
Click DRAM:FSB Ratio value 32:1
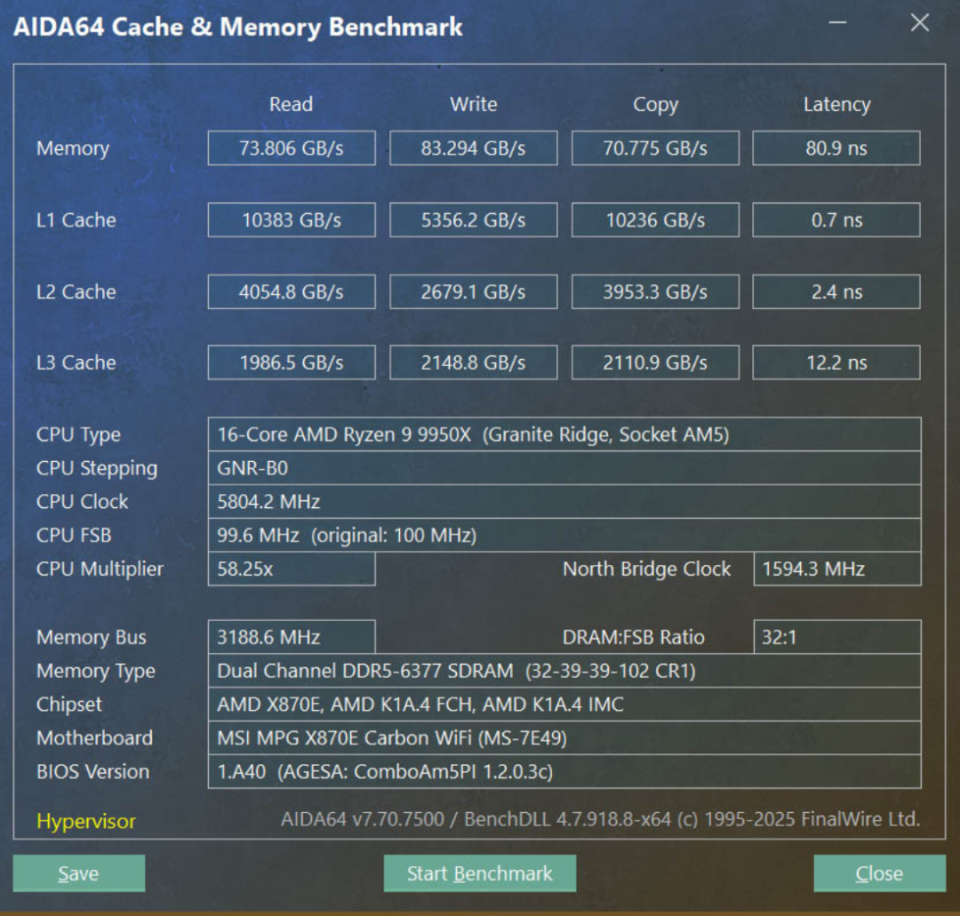838,637
